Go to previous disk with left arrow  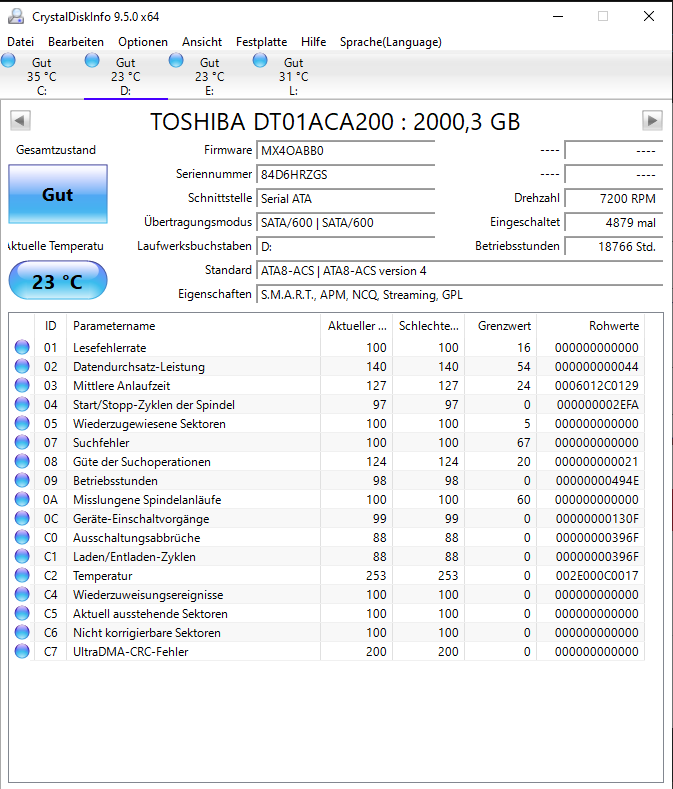[20, 121]
